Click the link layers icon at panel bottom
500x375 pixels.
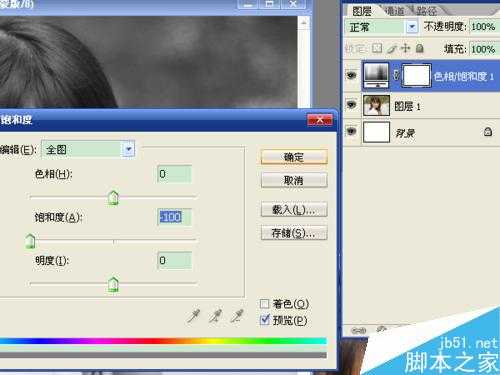(x=359, y=330)
